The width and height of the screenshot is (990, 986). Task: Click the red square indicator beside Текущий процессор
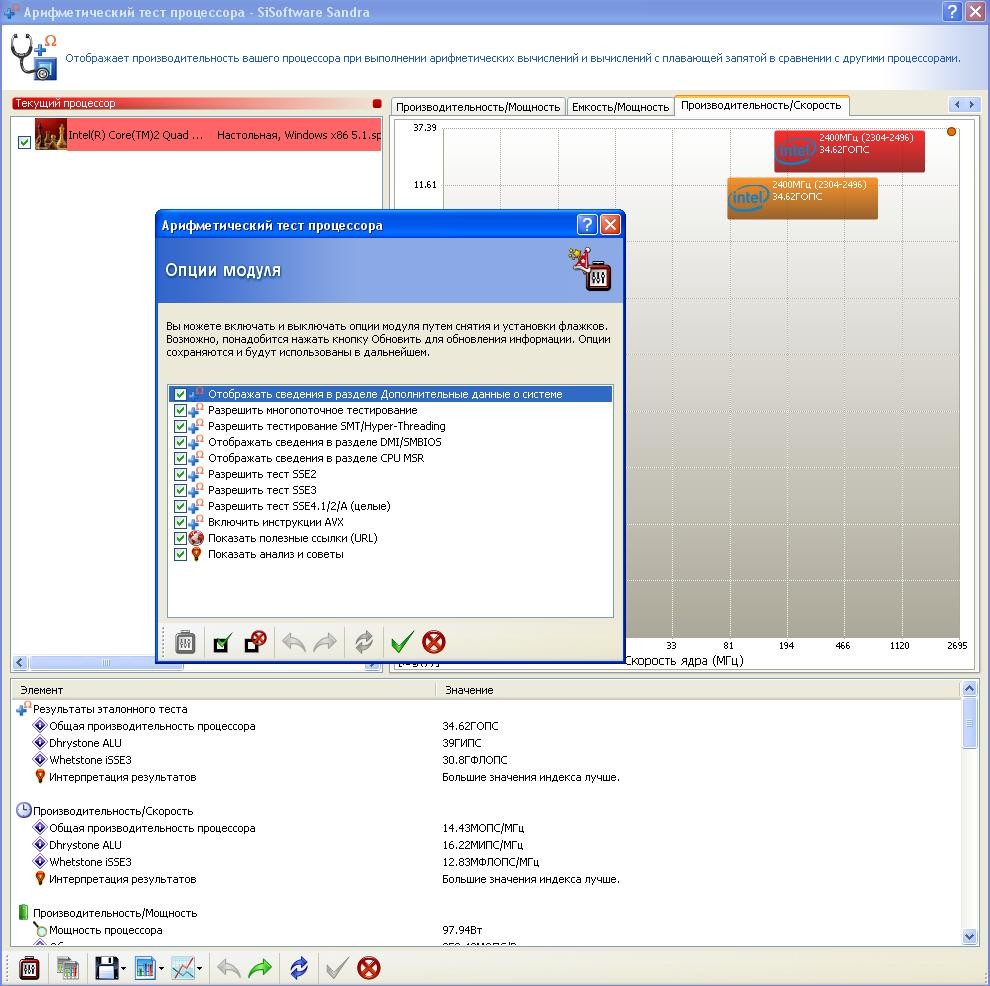coord(377,104)
